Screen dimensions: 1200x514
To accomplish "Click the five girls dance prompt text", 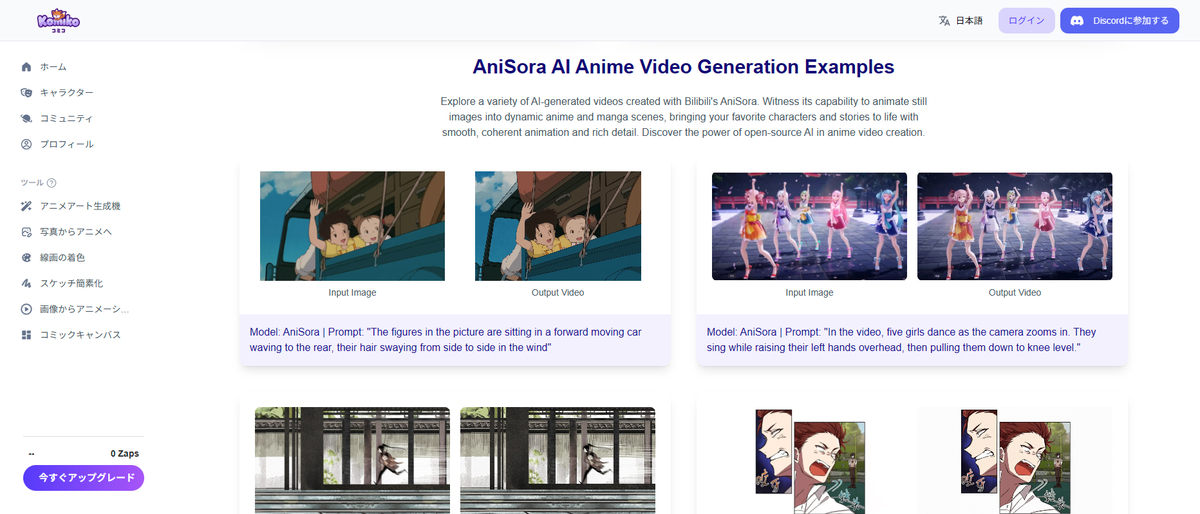I will [x=902, y=339].
